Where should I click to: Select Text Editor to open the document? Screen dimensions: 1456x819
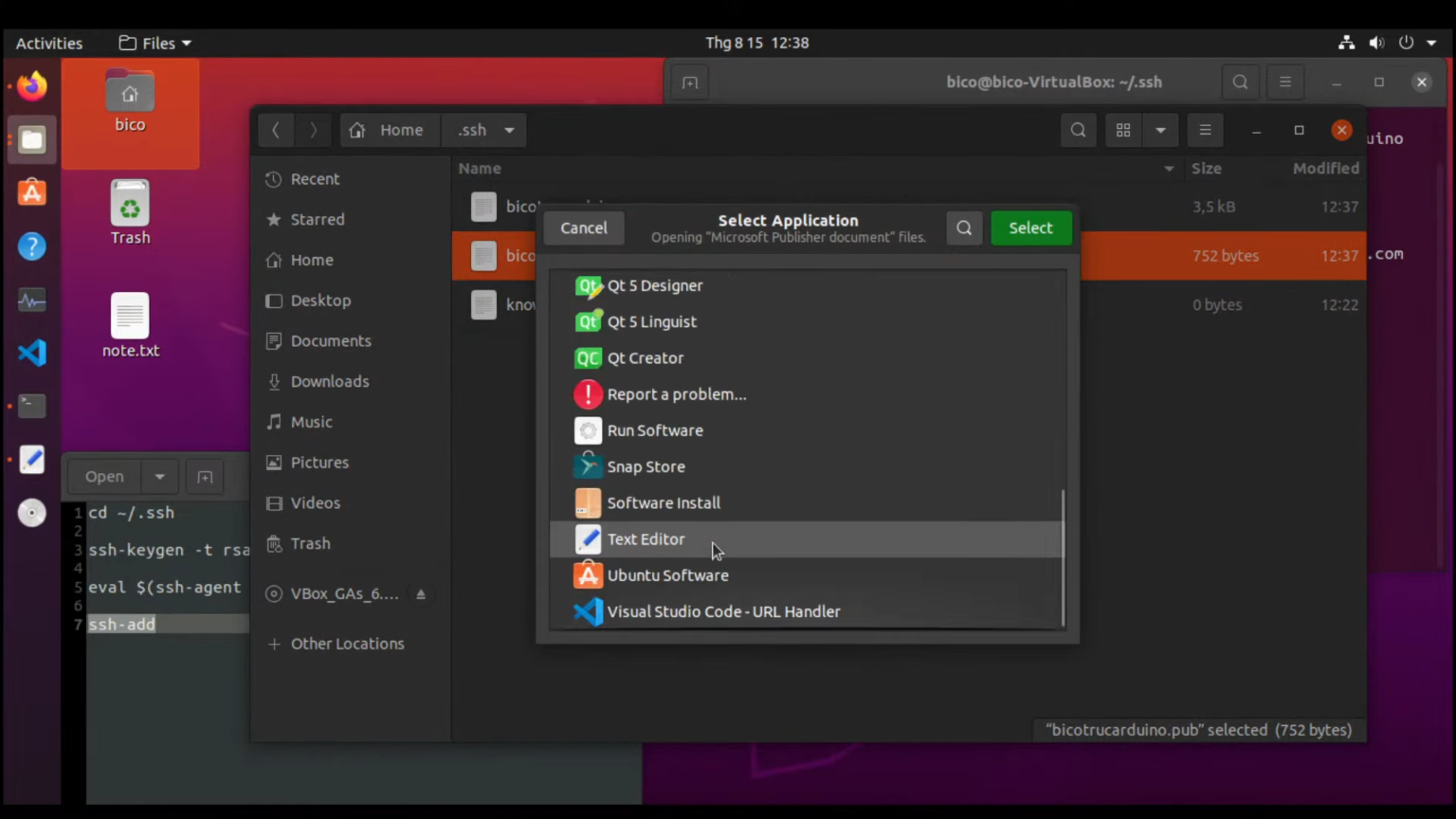point(646,538)
